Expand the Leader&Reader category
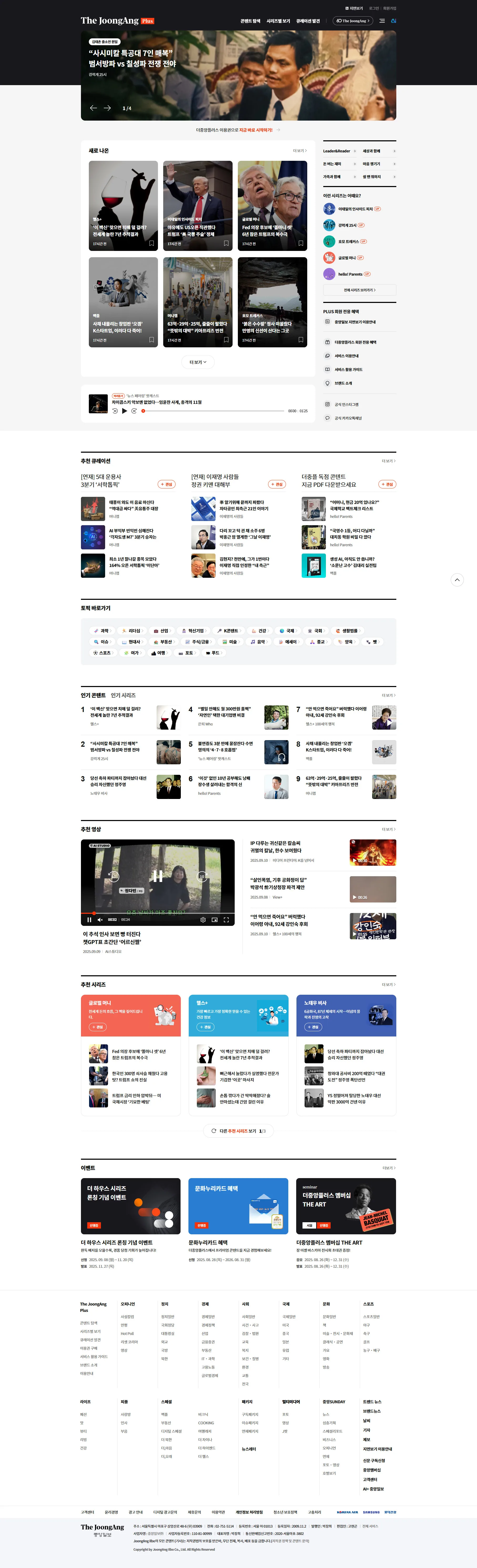 pos(340,151)
